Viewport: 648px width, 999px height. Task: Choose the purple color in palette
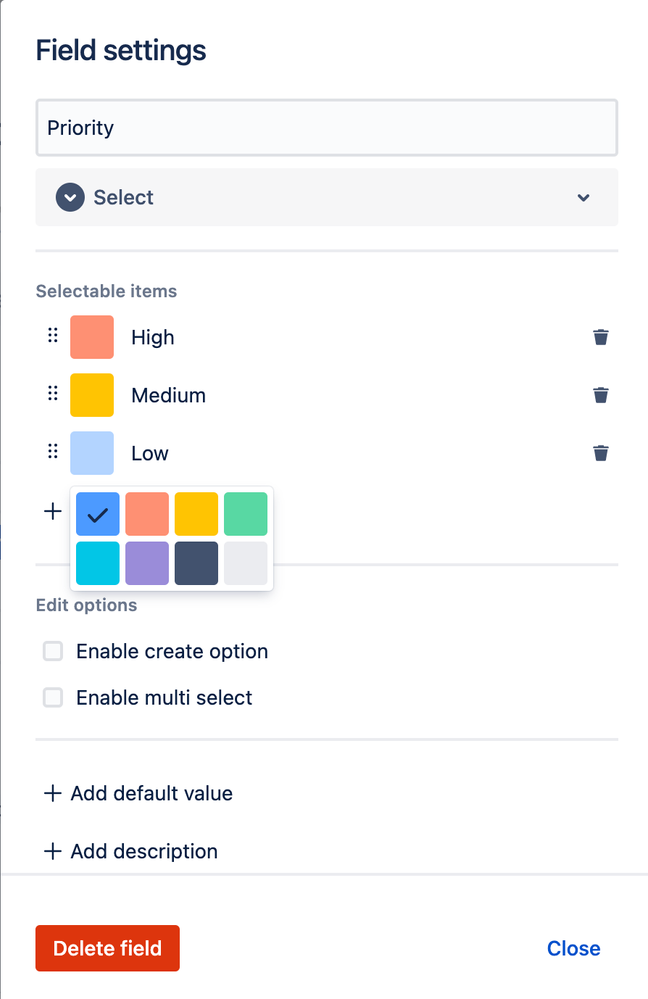pyautogui.click(x=147, y=563)
